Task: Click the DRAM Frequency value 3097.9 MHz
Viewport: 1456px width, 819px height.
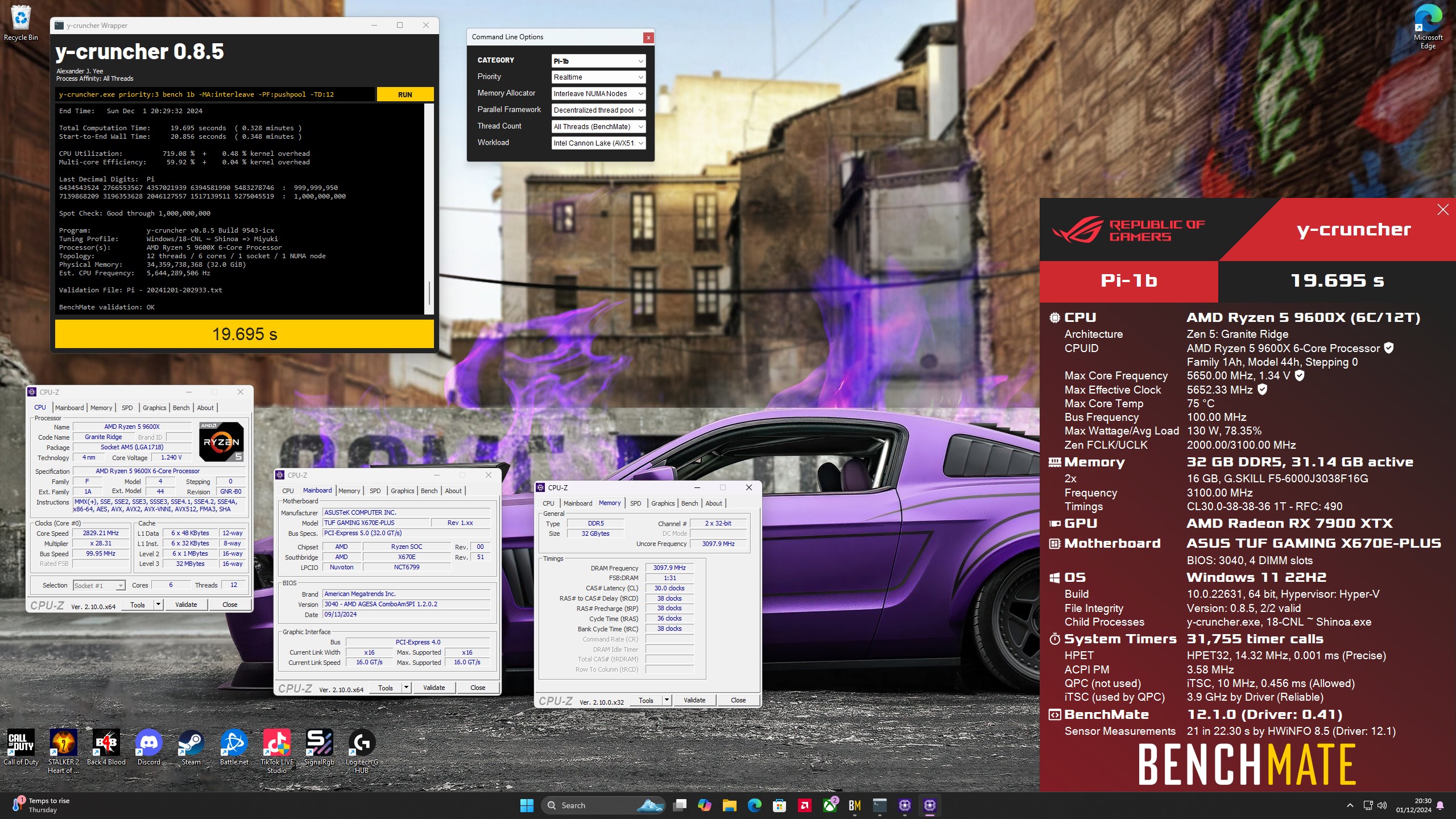Action: click(x=669, y=568)
